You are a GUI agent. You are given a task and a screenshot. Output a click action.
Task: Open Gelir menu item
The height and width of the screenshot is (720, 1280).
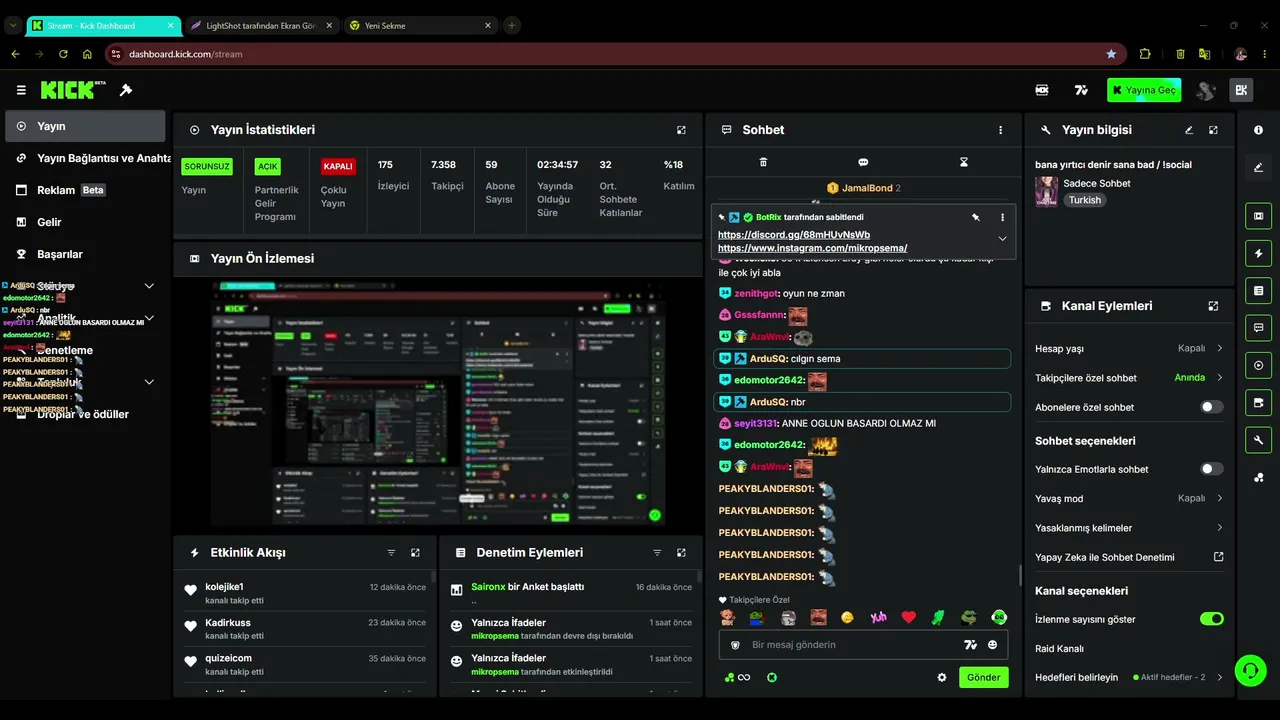85,222
